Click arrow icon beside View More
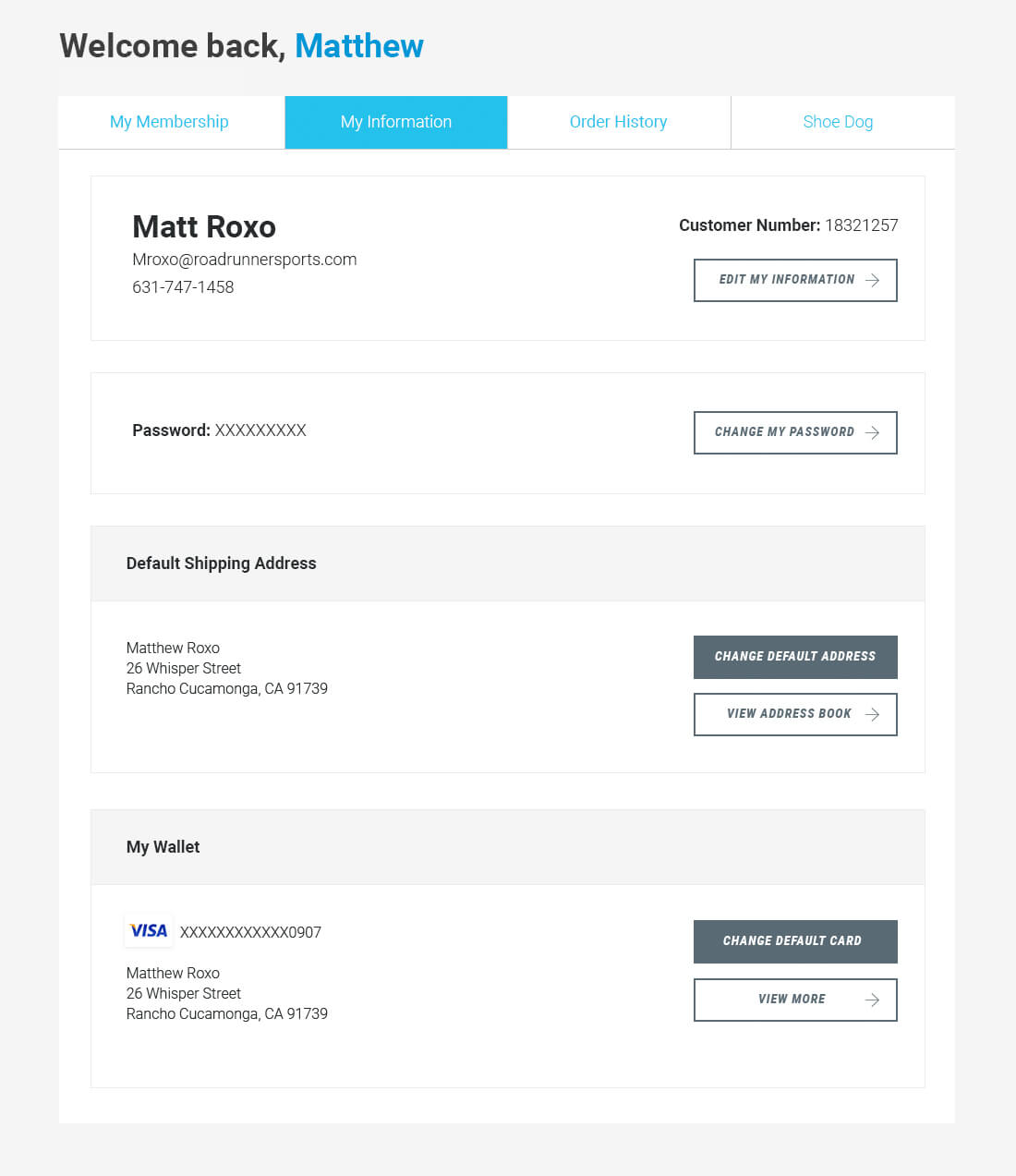 [872, 1000]
